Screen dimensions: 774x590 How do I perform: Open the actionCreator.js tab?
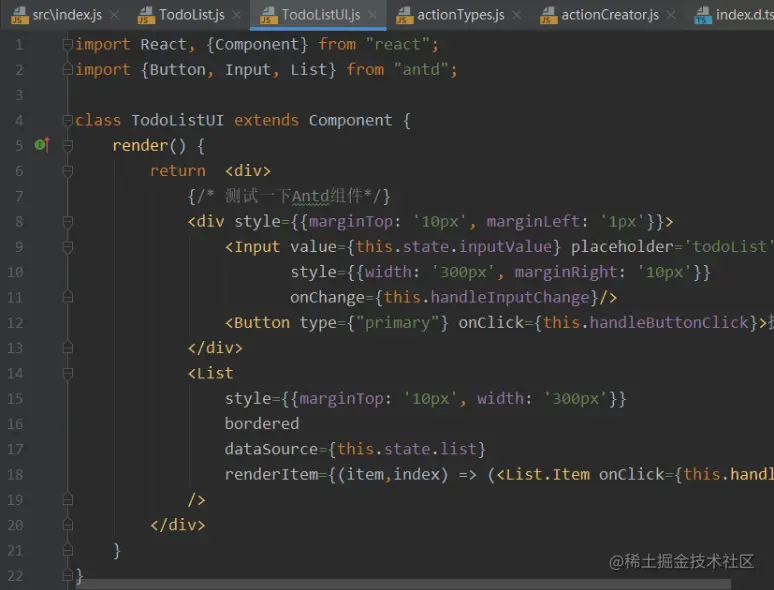(608, 15)
